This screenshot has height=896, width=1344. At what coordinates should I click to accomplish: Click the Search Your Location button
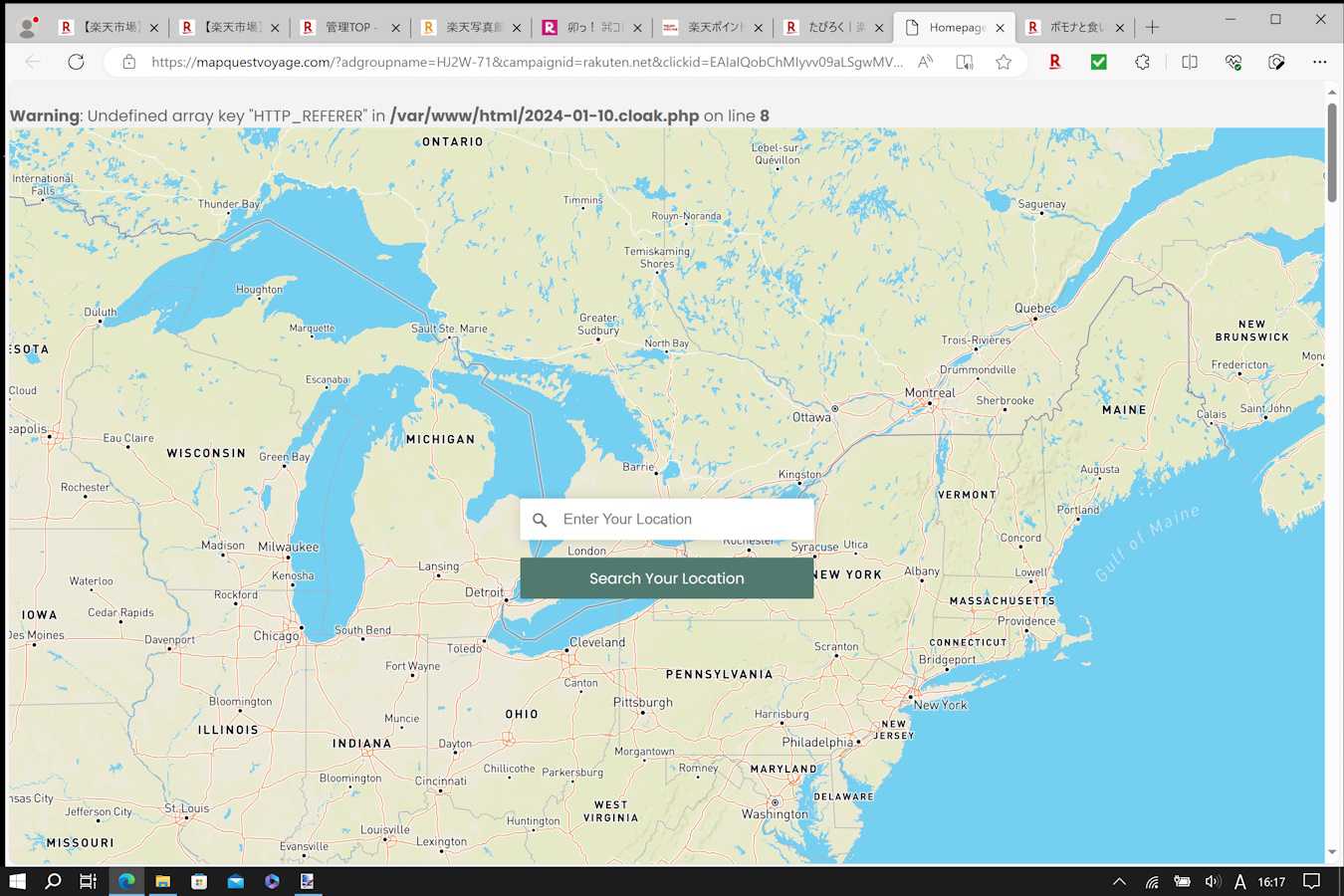click(x=667, y=578)
